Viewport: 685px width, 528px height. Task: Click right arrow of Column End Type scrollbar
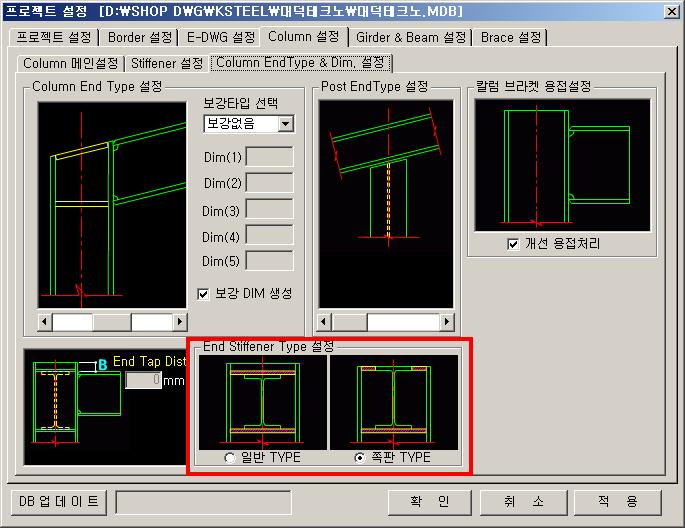coord(180,322)
